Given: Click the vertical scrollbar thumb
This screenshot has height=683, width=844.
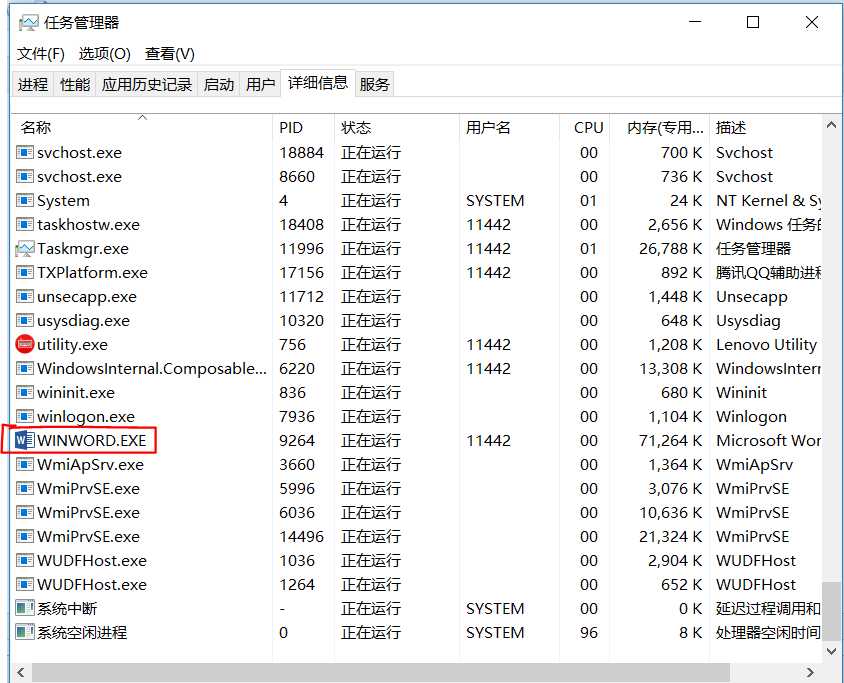Looking at the screenshot, I should coord(832,611).
